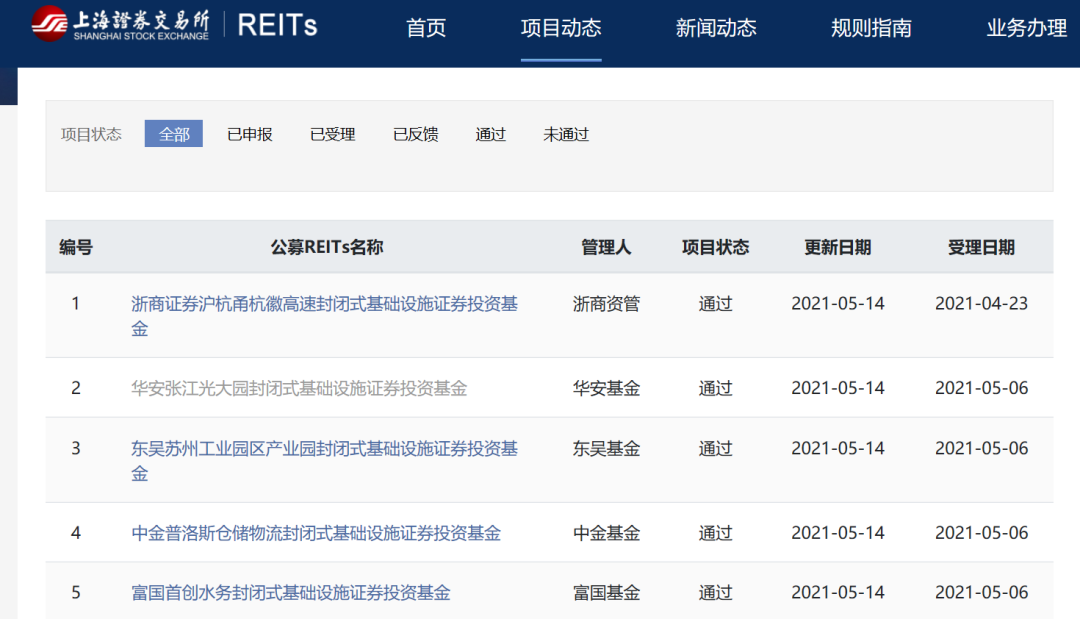Filter projects by 通过 status
This screenshot has width=1080, height=619.
pos(490,134)
